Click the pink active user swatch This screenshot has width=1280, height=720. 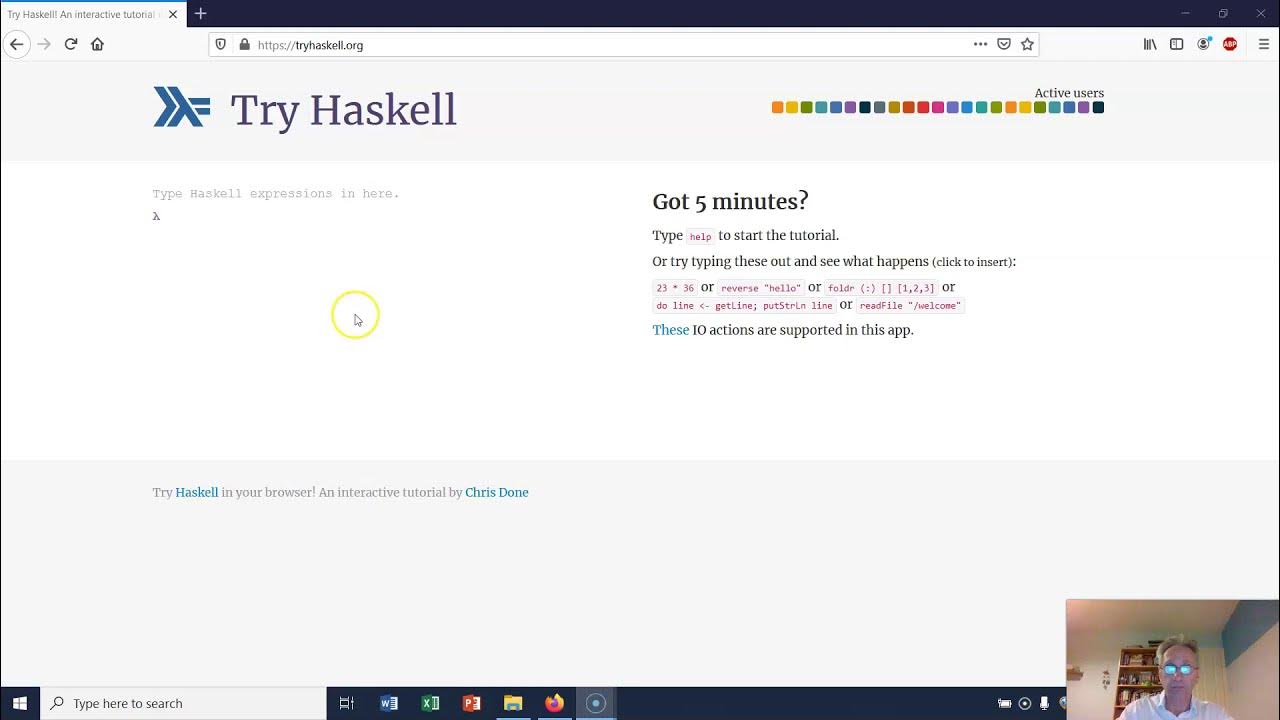[938, 107]
